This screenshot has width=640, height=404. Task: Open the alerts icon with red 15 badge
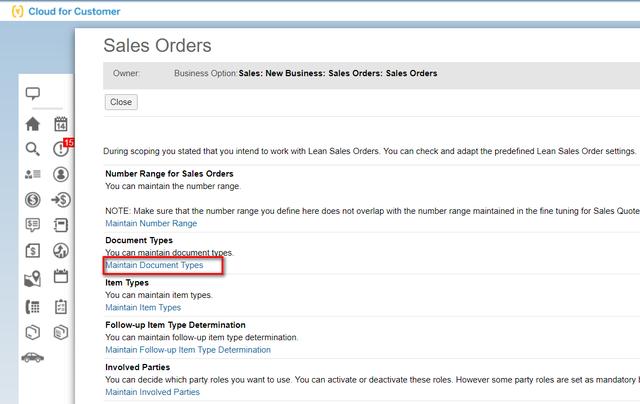[62, 148]
